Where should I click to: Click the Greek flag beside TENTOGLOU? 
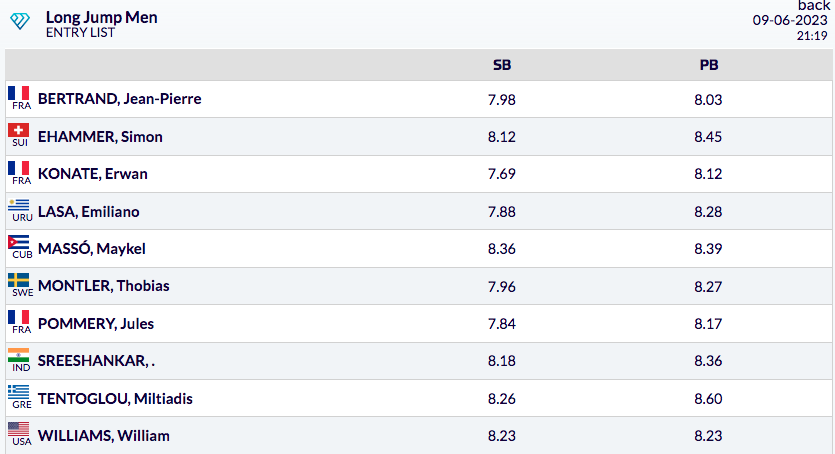(19, 393)
